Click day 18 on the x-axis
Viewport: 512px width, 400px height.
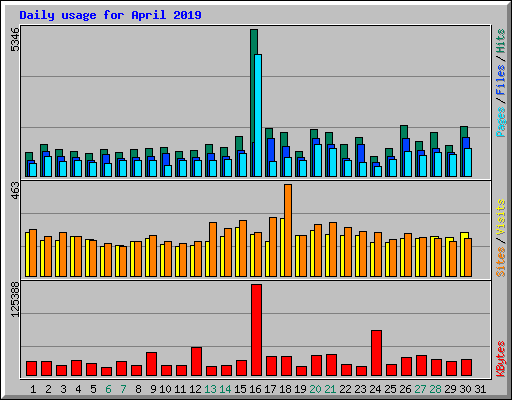pos(285,389)
